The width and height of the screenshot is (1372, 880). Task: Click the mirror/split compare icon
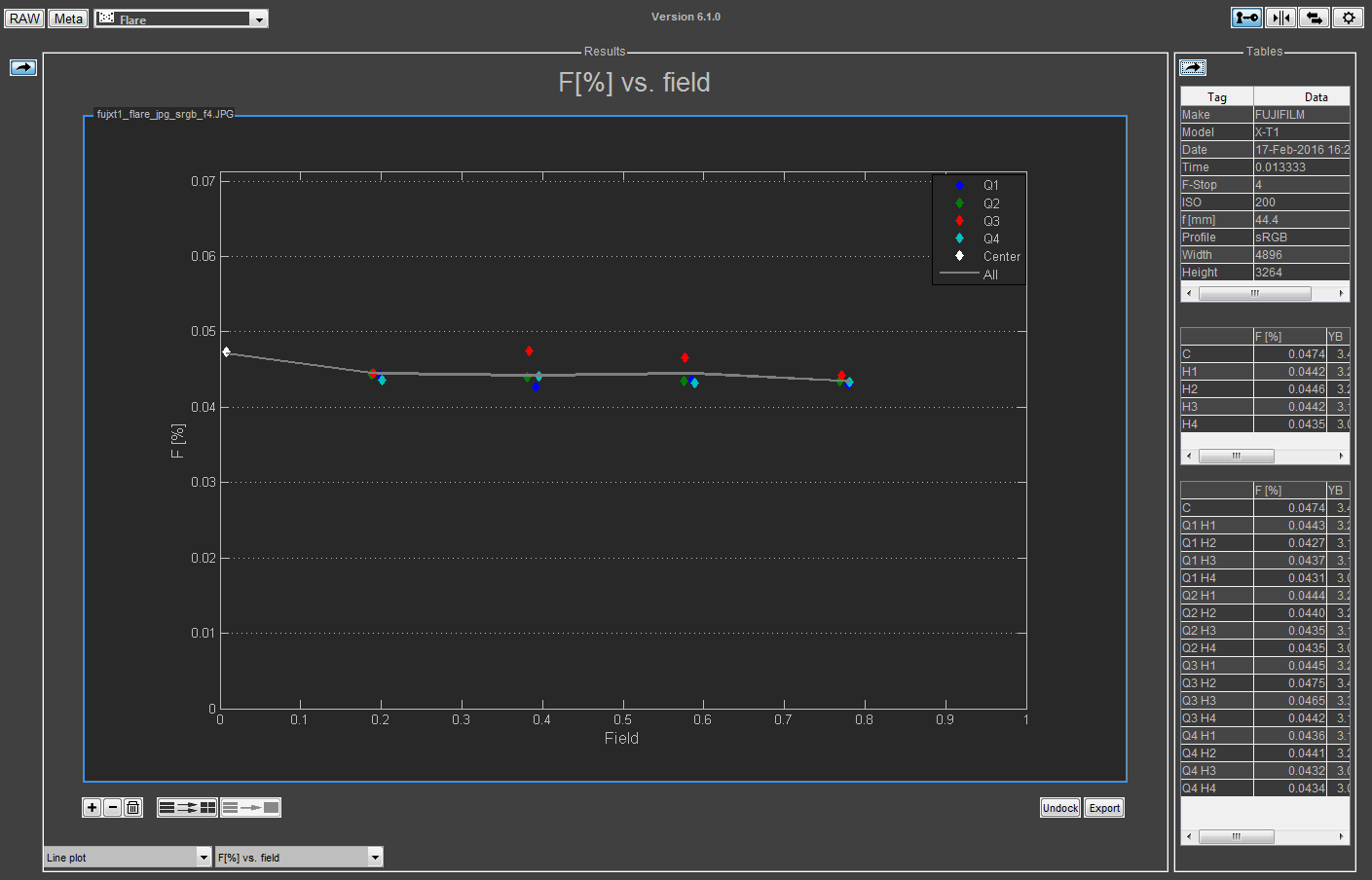(x=1280, y=18)
